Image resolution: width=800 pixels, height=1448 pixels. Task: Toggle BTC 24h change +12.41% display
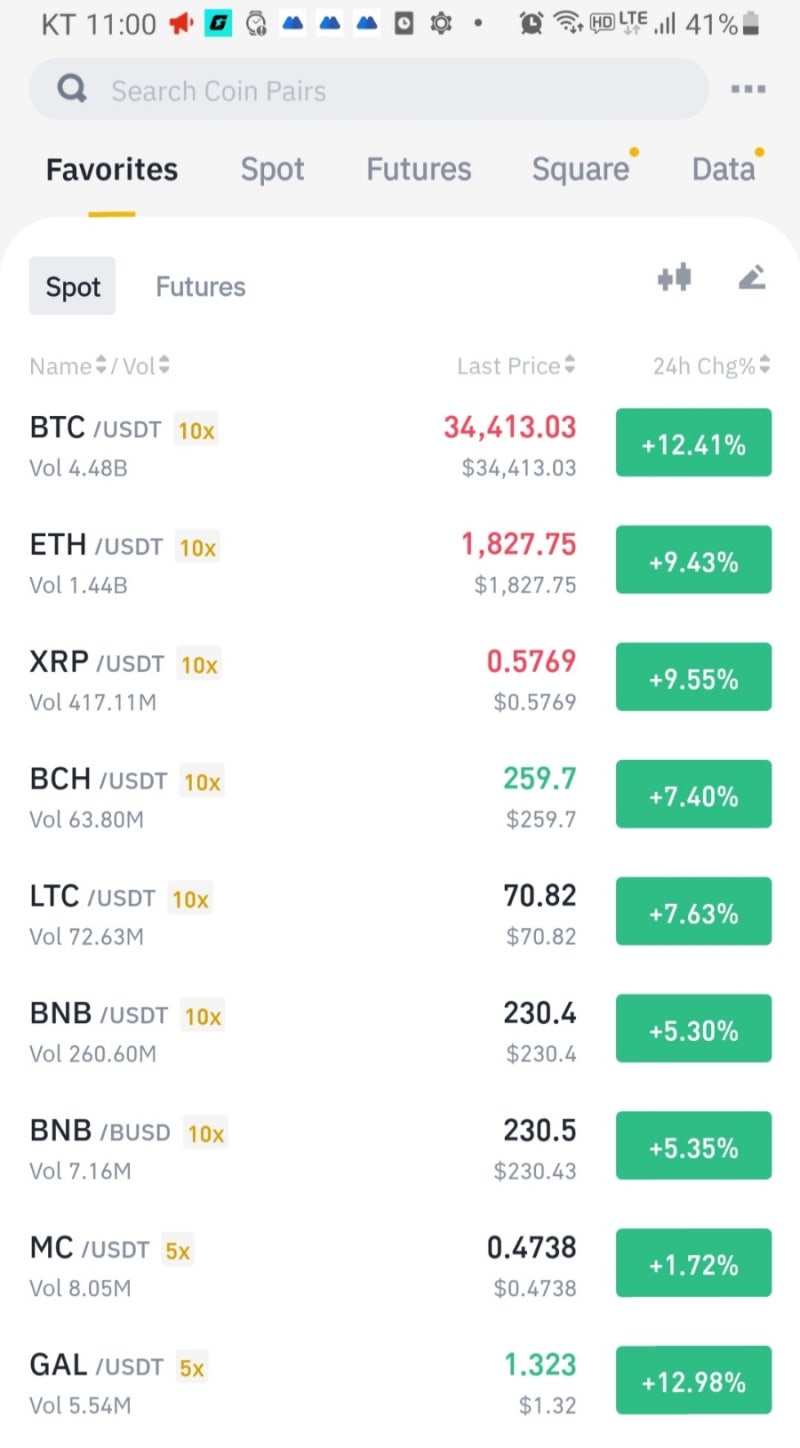(693, 443)
